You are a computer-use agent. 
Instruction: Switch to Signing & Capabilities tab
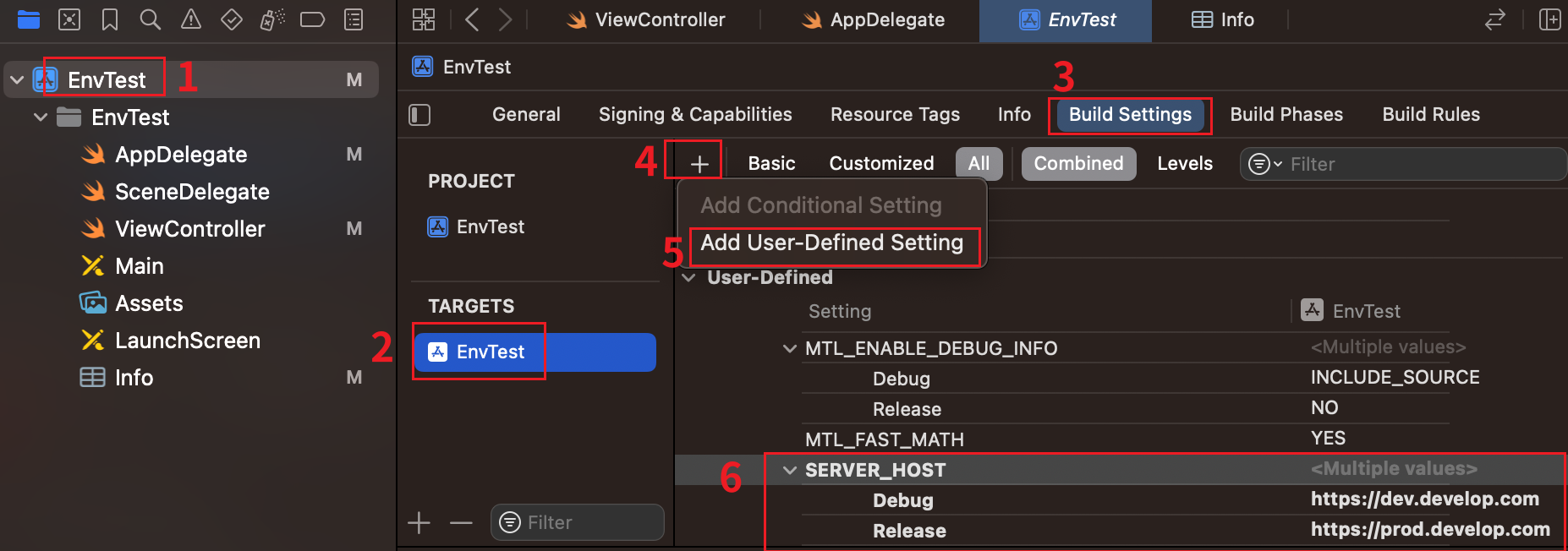click(x=695, y=115)
